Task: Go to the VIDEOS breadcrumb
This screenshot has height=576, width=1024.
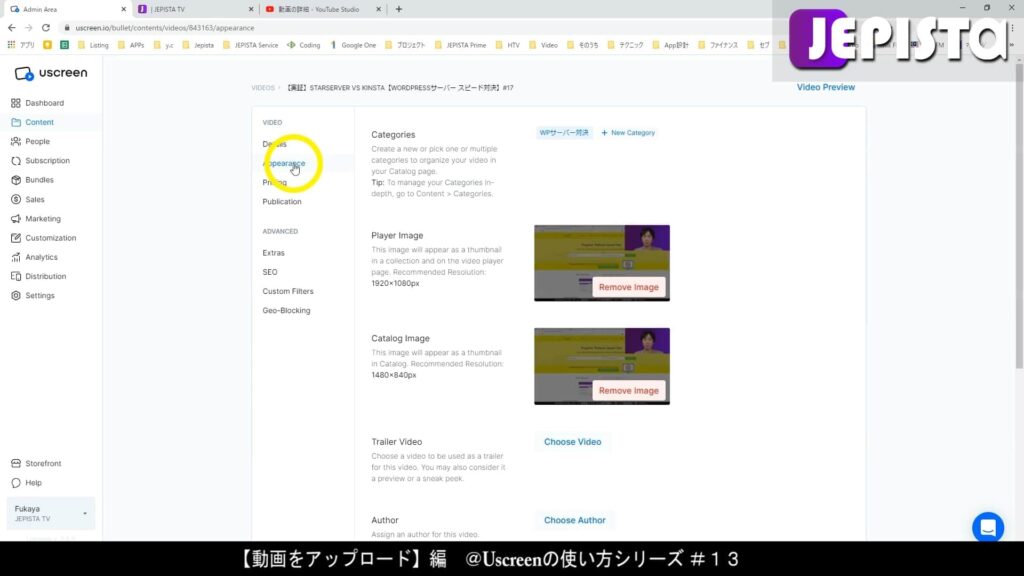Action: [x=263, y=88]
